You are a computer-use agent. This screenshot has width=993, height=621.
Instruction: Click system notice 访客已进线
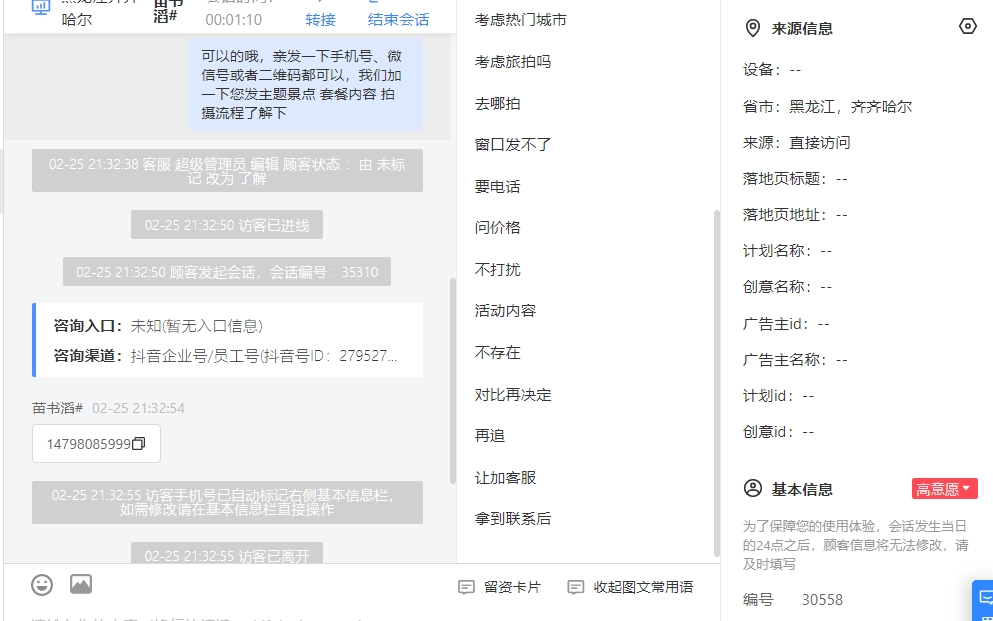(227, 225)
